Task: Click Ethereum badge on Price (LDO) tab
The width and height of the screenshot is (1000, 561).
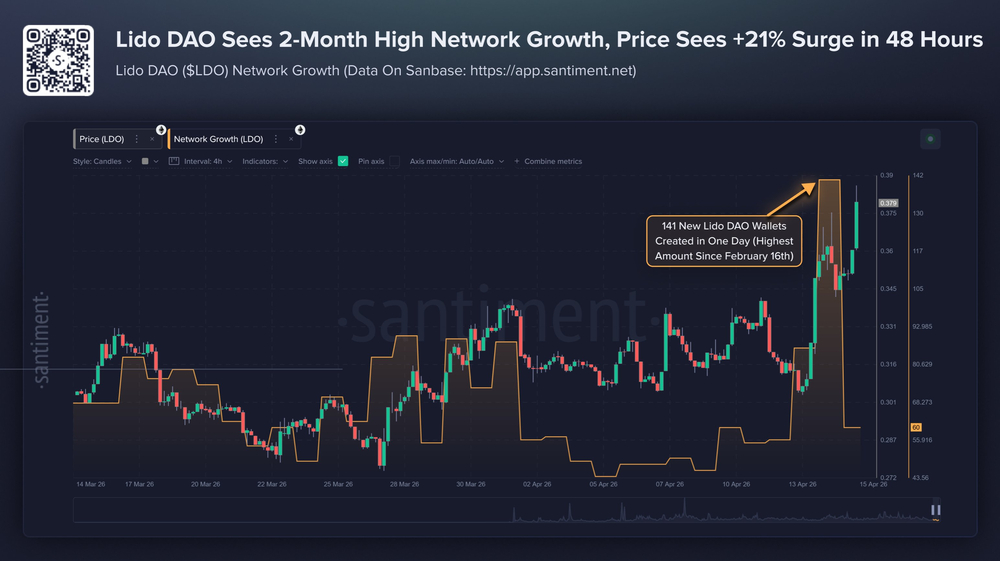Action: [161, 130]
